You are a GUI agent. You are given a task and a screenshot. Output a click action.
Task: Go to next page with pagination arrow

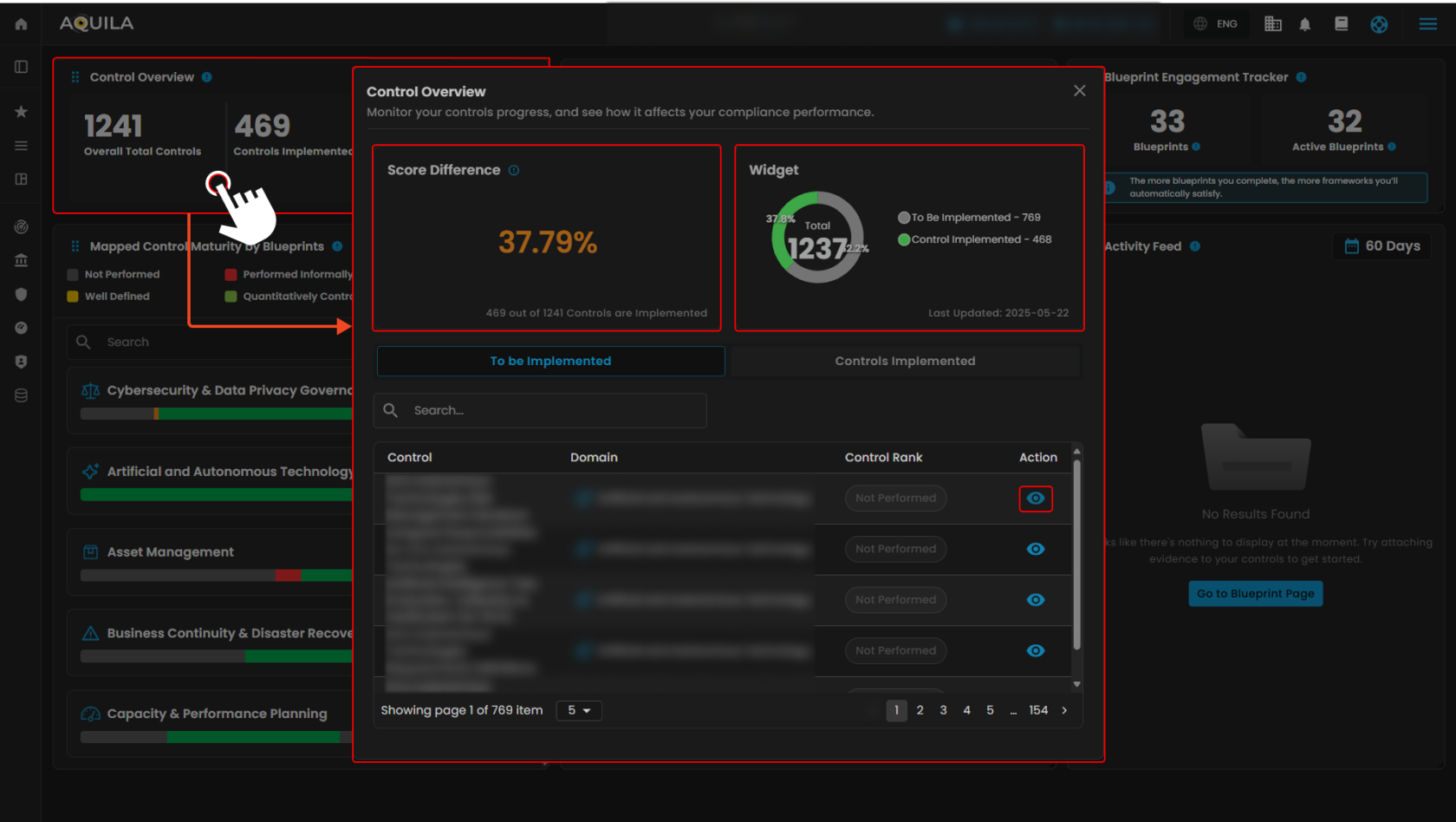point(1064,711)
